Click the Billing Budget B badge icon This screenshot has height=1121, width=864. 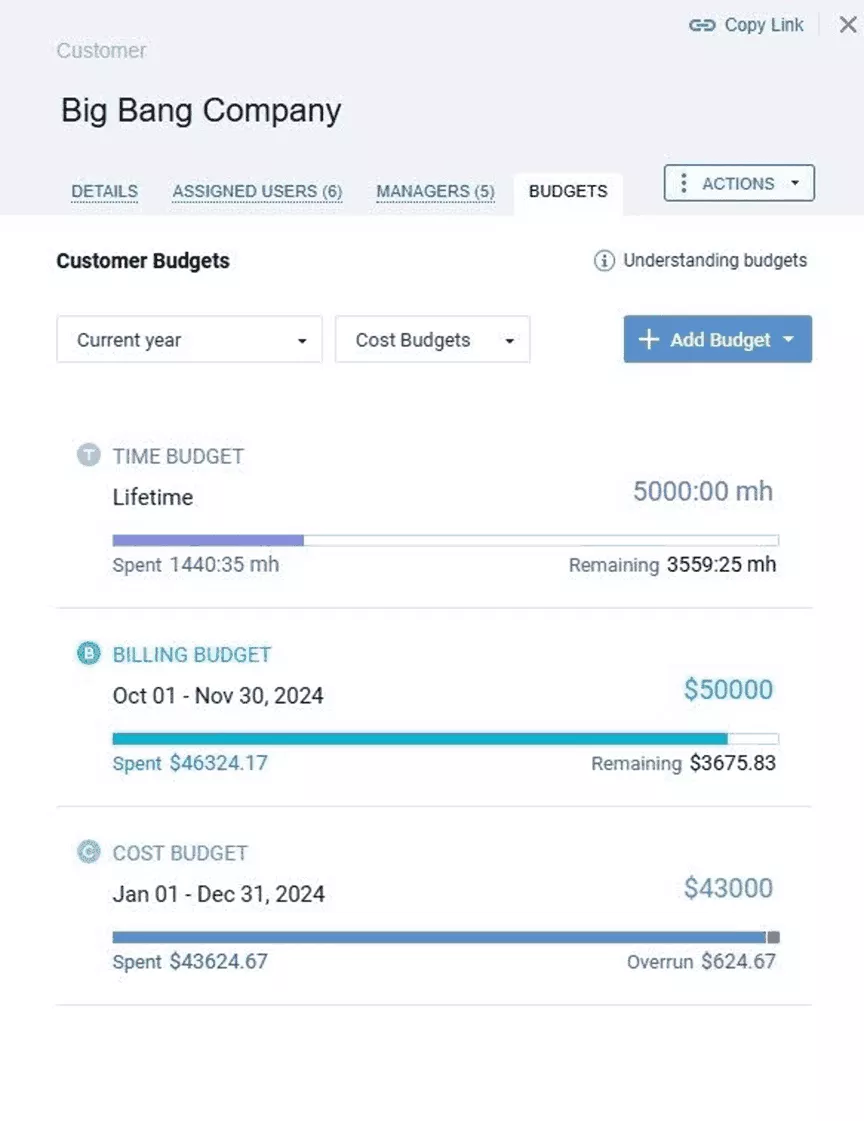pyautogui.click(x=88, y=653)
